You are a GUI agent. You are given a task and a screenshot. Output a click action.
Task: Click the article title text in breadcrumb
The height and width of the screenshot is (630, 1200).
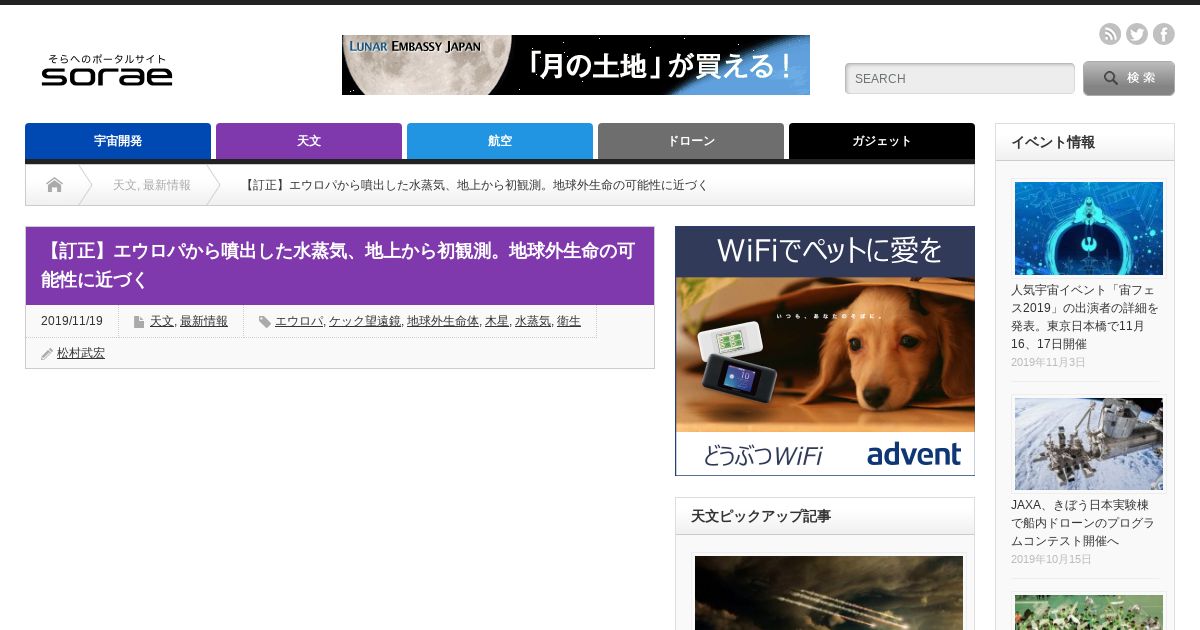click(x=476, y=185)
